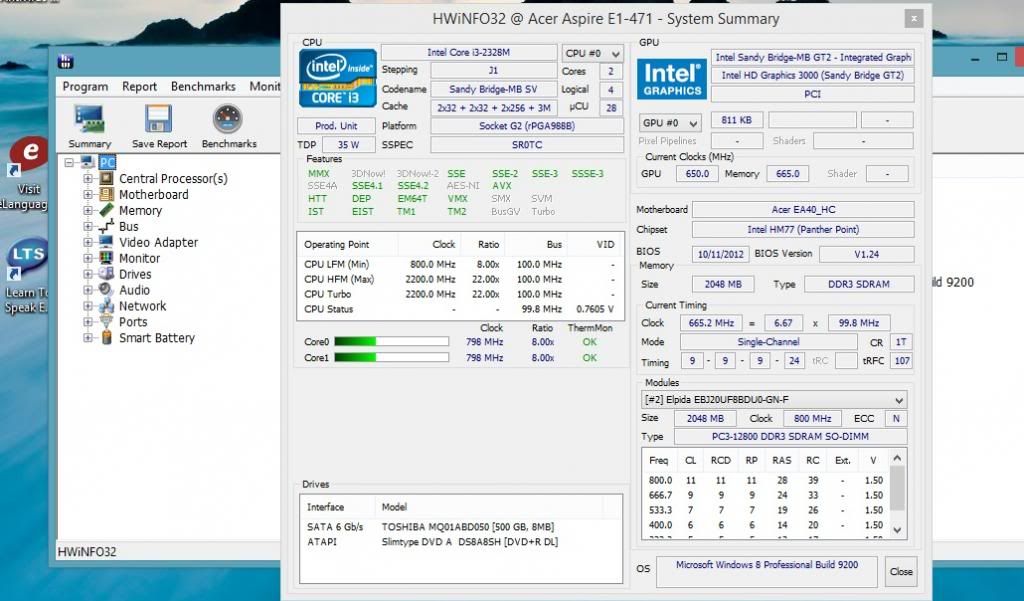Click the Save Report floppy icon
The height and width of the screenshot is (601, 1024).
tap(159, 121)
